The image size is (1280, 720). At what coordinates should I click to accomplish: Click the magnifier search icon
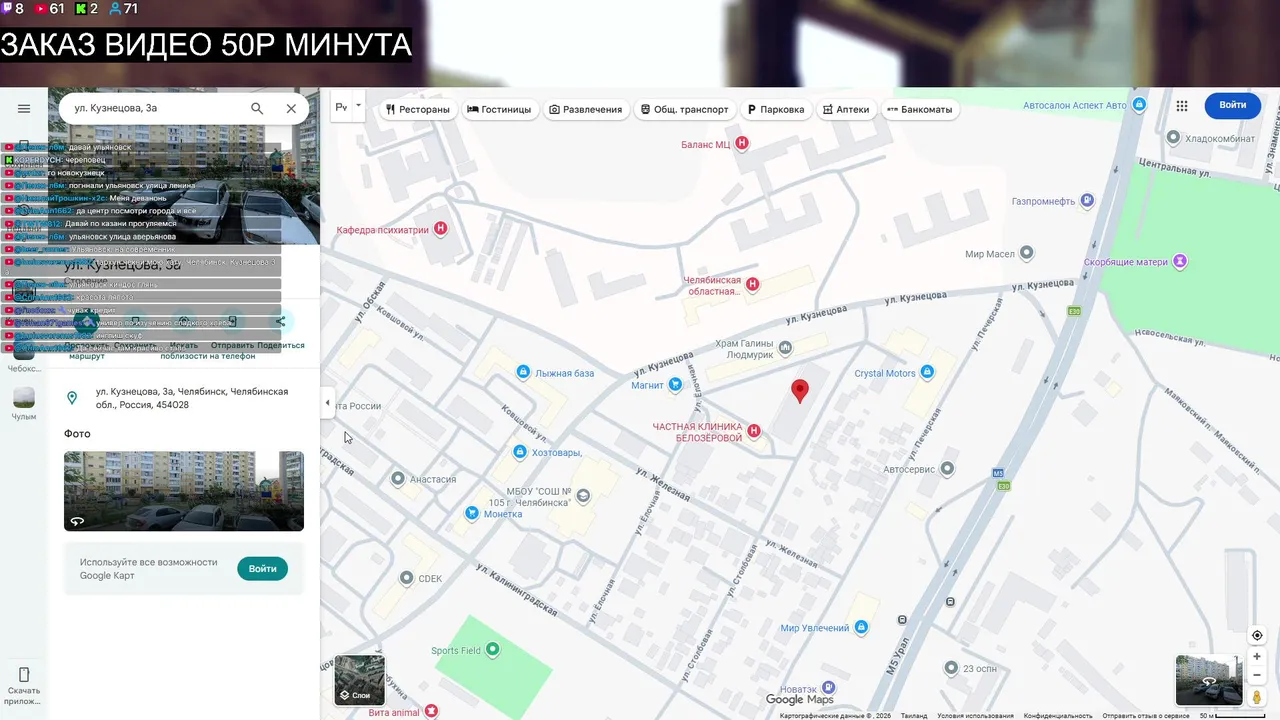coord(257,108)
